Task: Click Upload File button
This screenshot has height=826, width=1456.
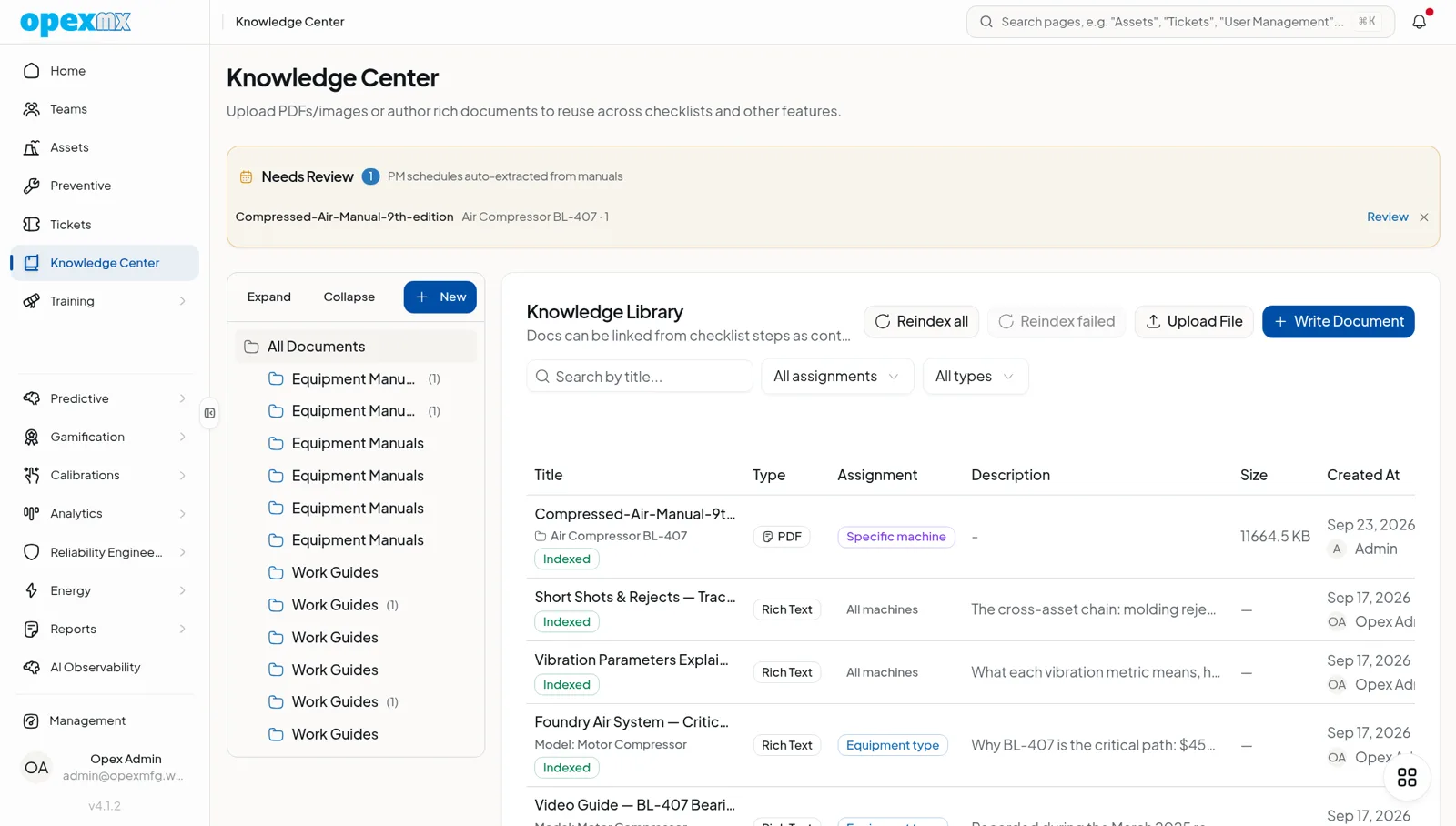Action: pos(1194,321)
